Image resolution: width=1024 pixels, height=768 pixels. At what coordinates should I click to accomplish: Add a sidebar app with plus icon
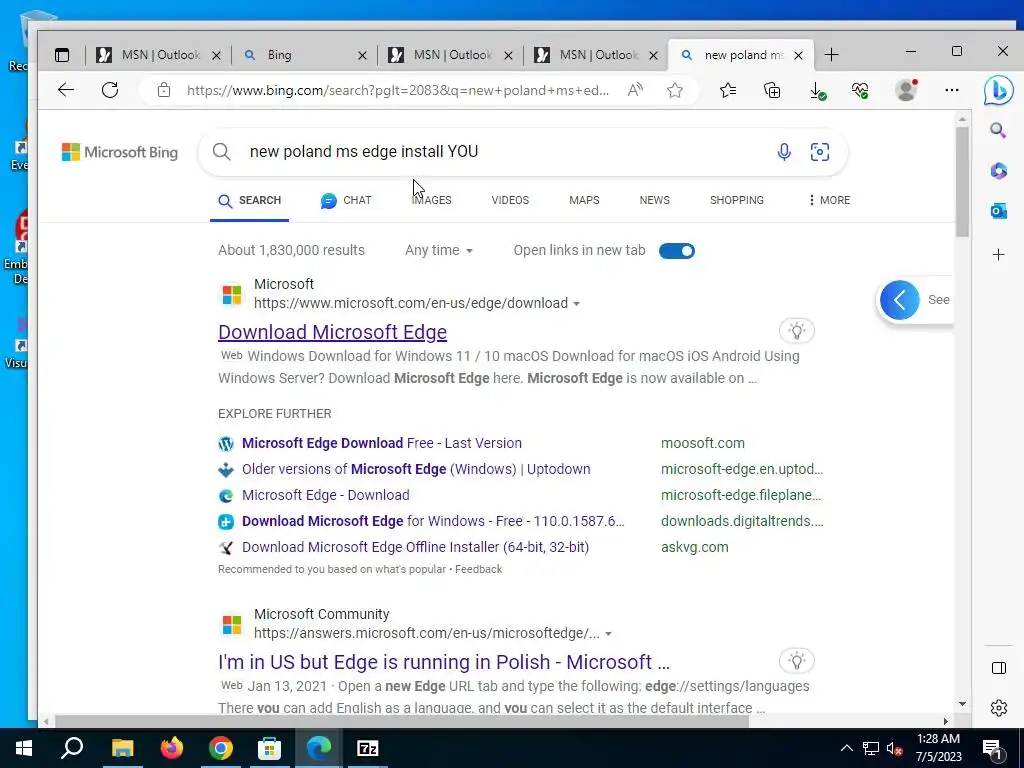(999, 255)
